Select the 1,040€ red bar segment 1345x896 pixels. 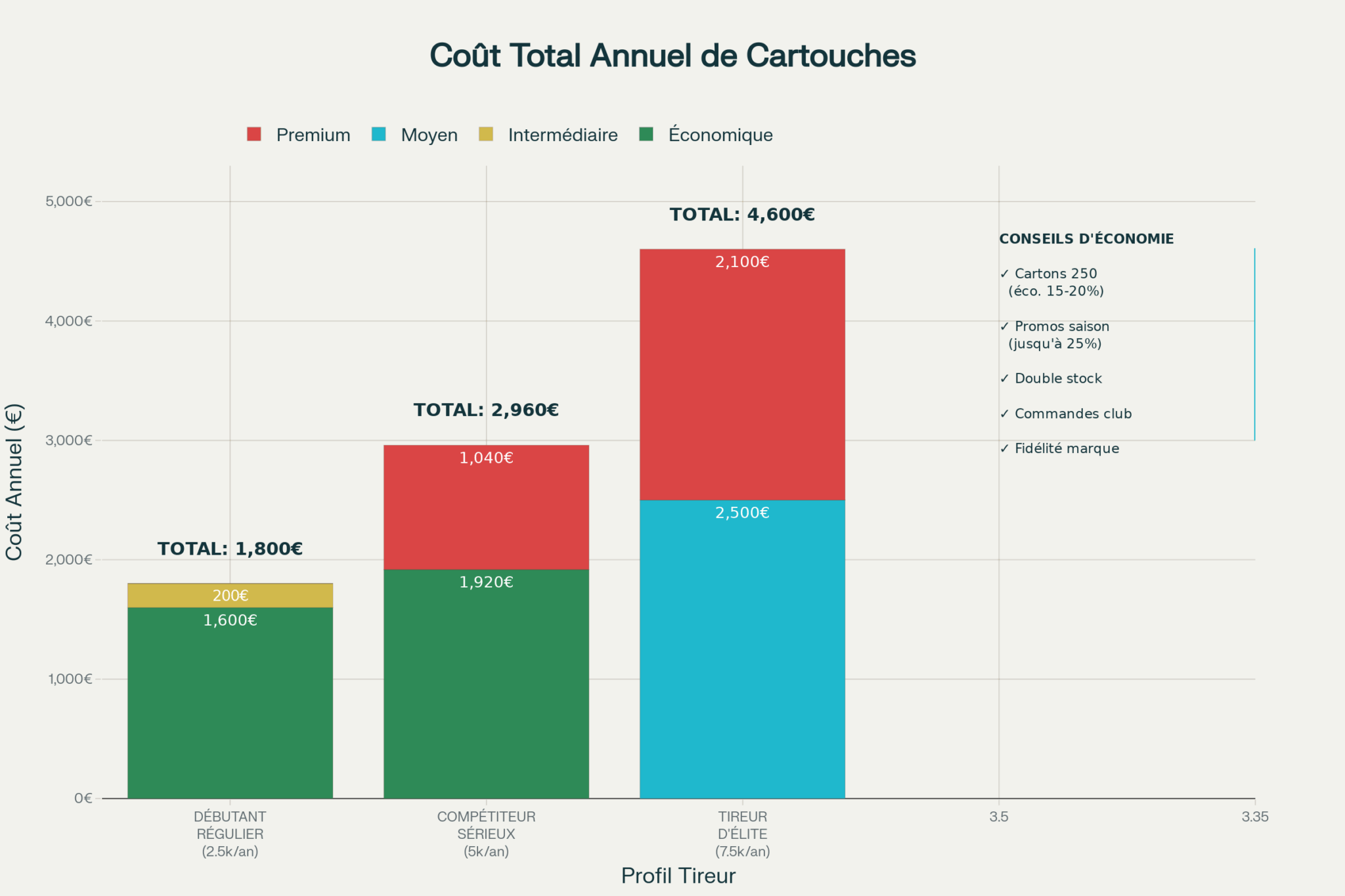click(x=486, y=507)
